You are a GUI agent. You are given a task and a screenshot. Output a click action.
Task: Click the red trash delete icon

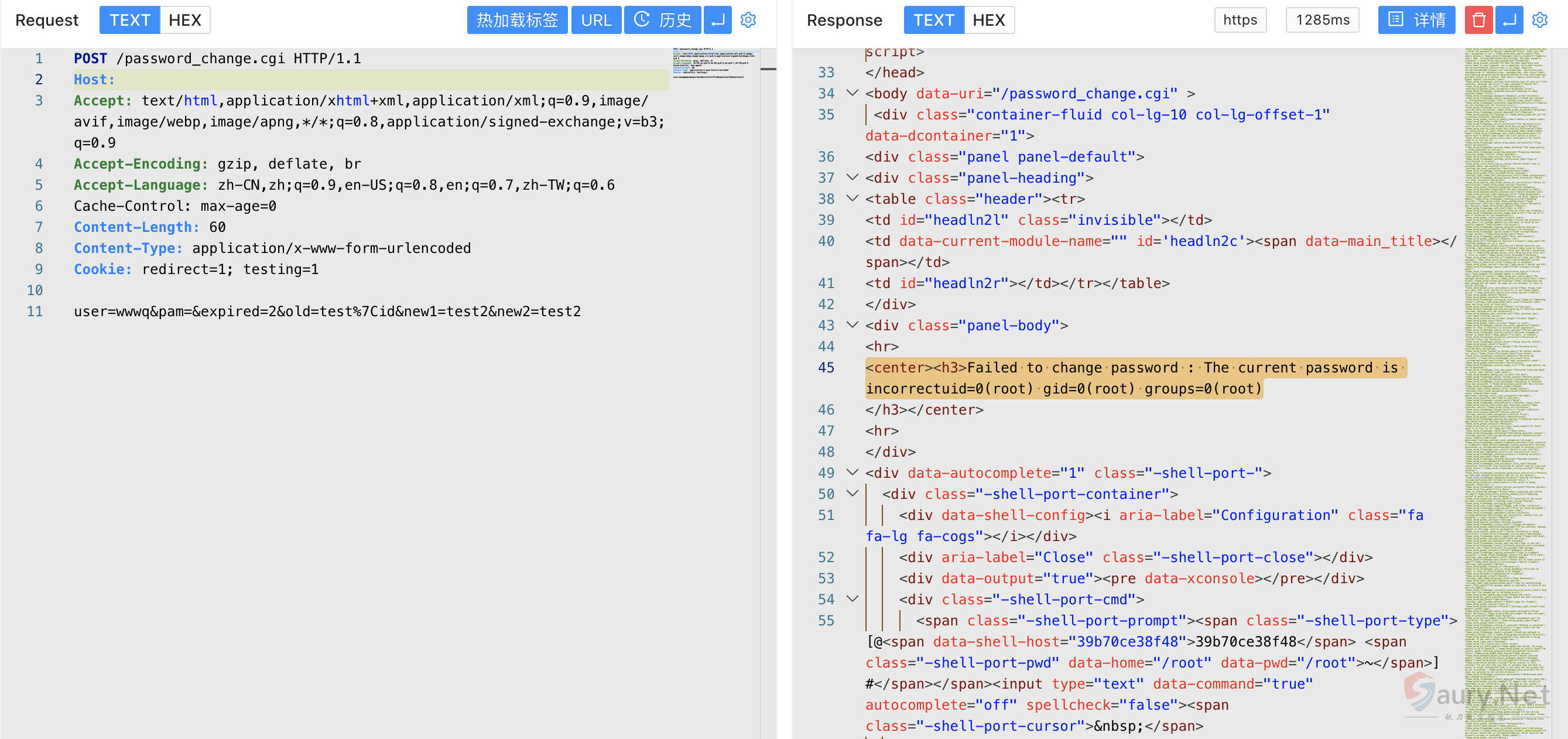point(1478,20)
